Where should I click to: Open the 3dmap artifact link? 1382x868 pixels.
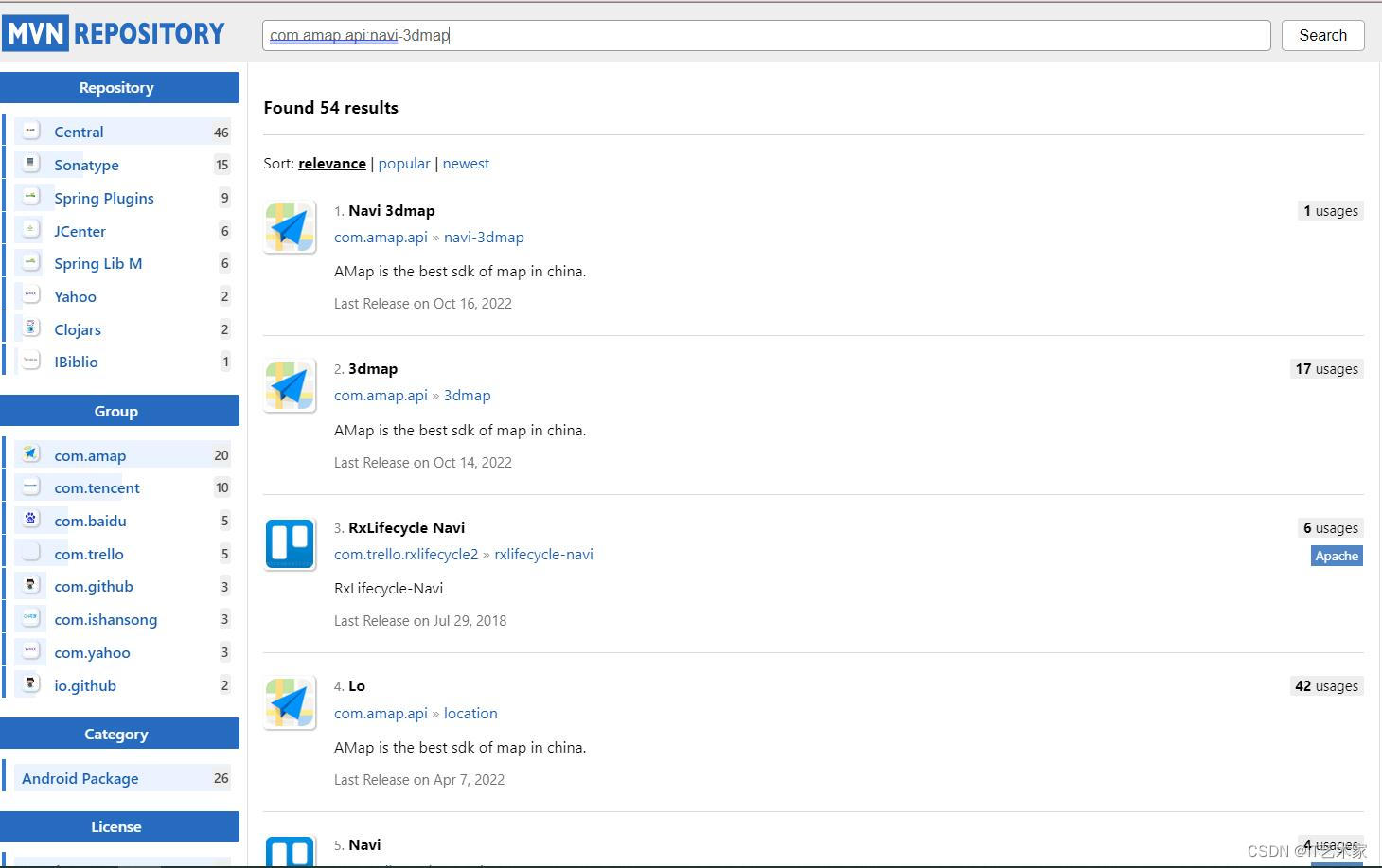(468, 395)
